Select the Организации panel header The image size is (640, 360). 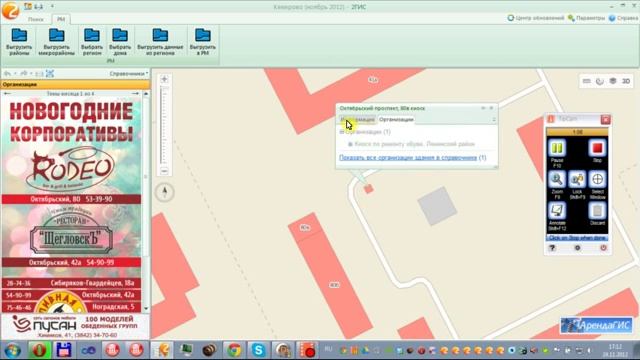[75, 84]
